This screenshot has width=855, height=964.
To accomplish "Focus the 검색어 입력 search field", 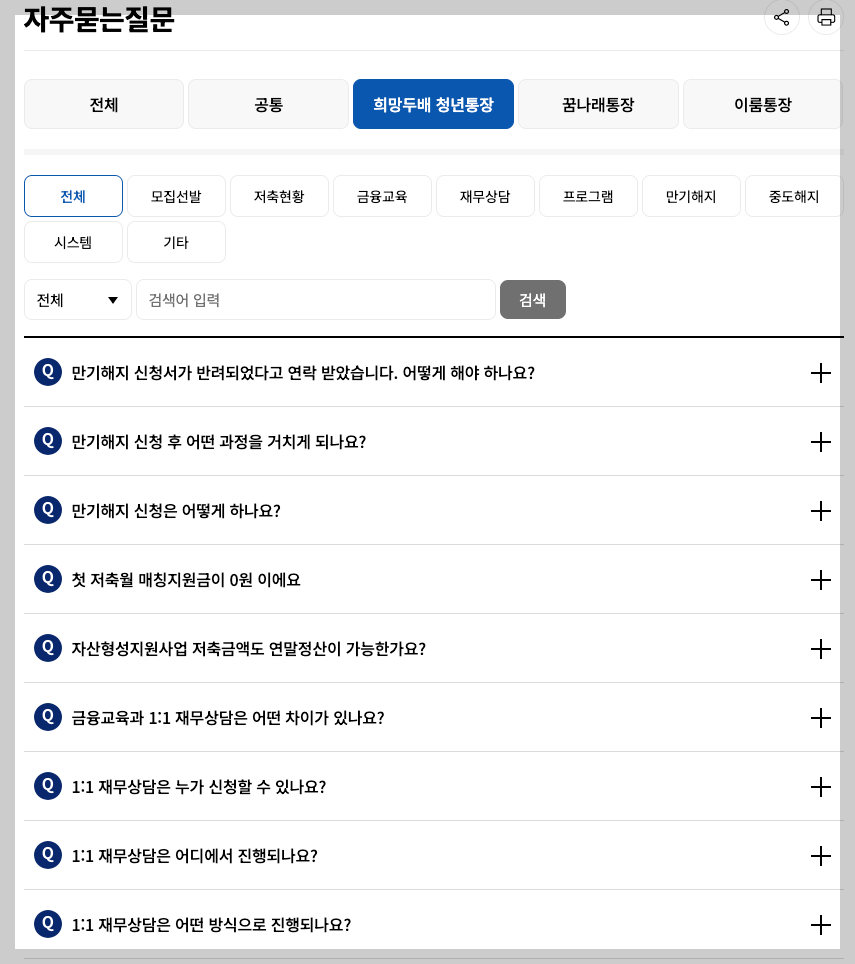I will [316, 299].
